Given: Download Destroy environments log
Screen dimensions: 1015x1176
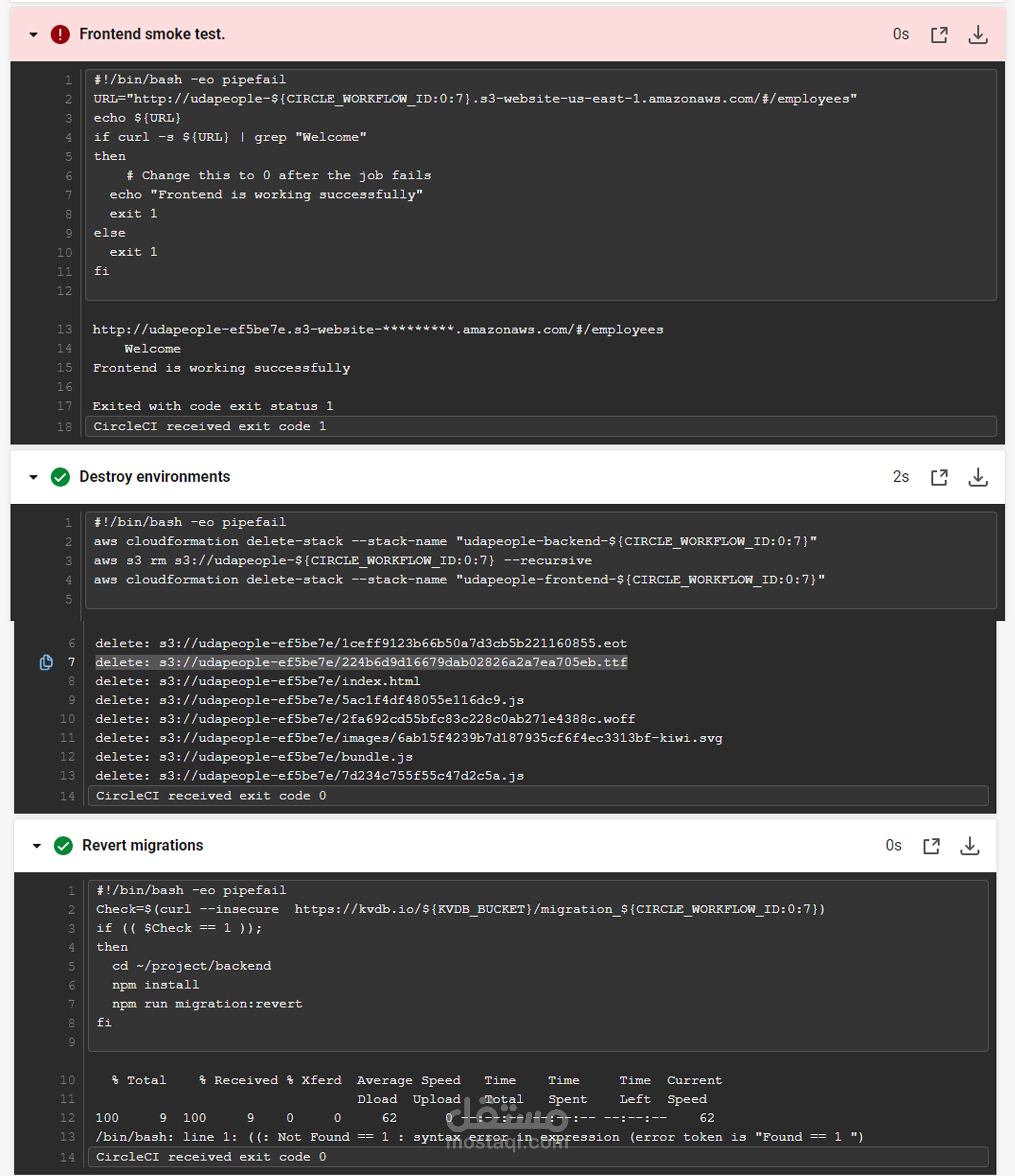Looking at the screenshot, I should (x=978, y=477).
